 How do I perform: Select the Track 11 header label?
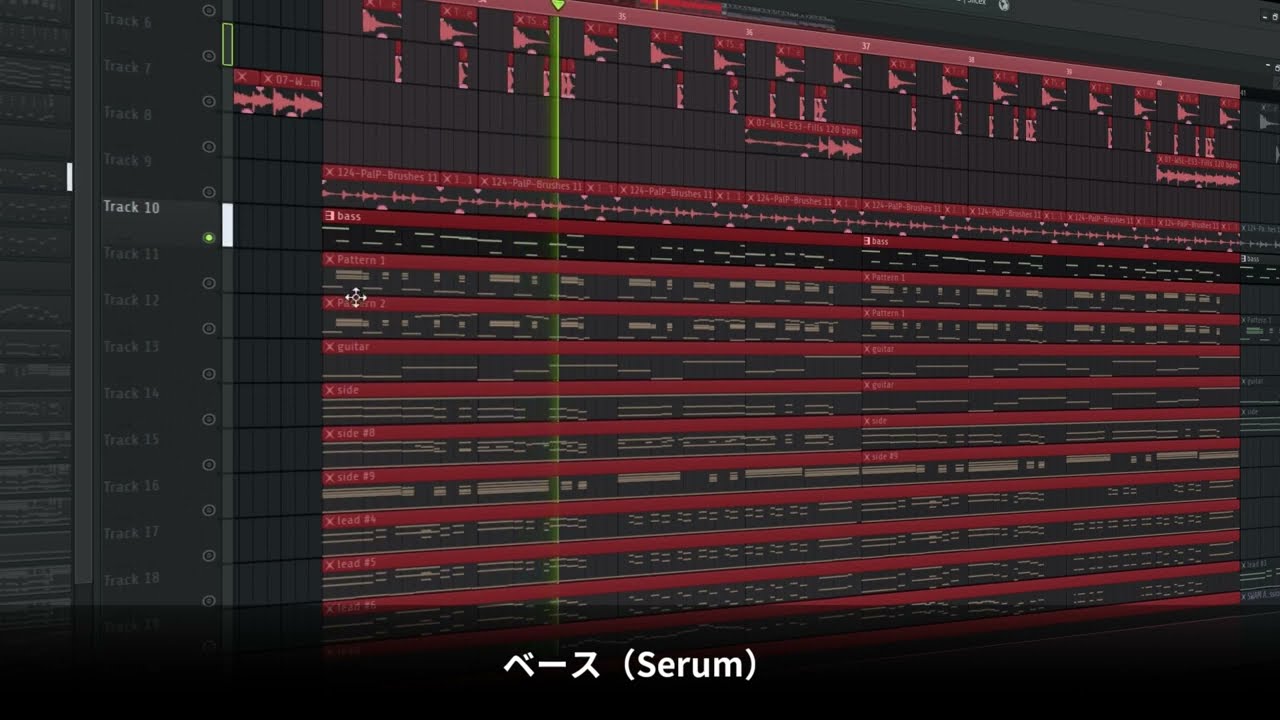tap(131, 253)
